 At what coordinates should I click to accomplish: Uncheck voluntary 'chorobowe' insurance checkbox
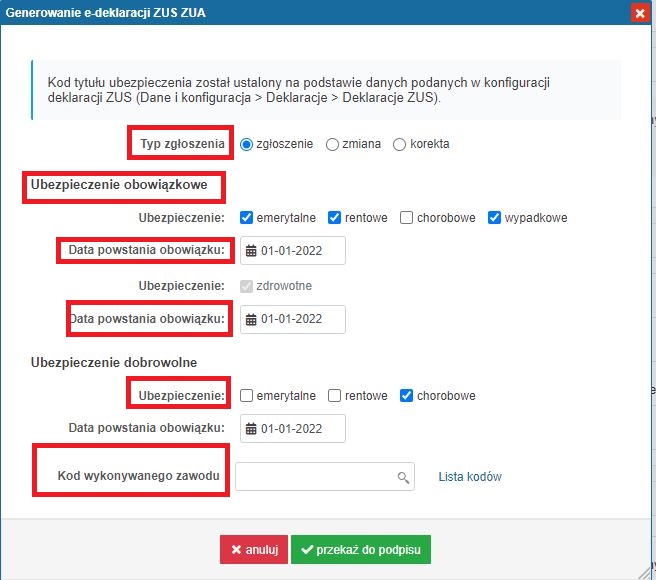coord(406,395)
